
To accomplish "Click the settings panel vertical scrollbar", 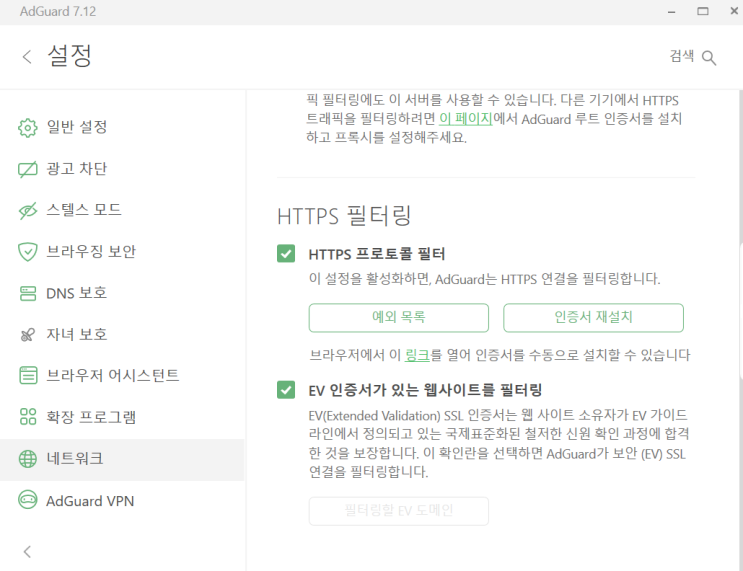I will (741, 310).
